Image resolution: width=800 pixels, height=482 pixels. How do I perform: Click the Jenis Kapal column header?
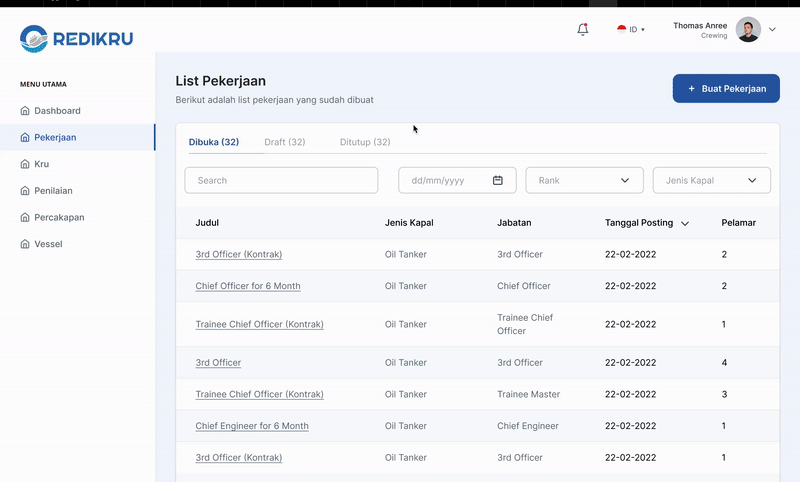[409, 222]
